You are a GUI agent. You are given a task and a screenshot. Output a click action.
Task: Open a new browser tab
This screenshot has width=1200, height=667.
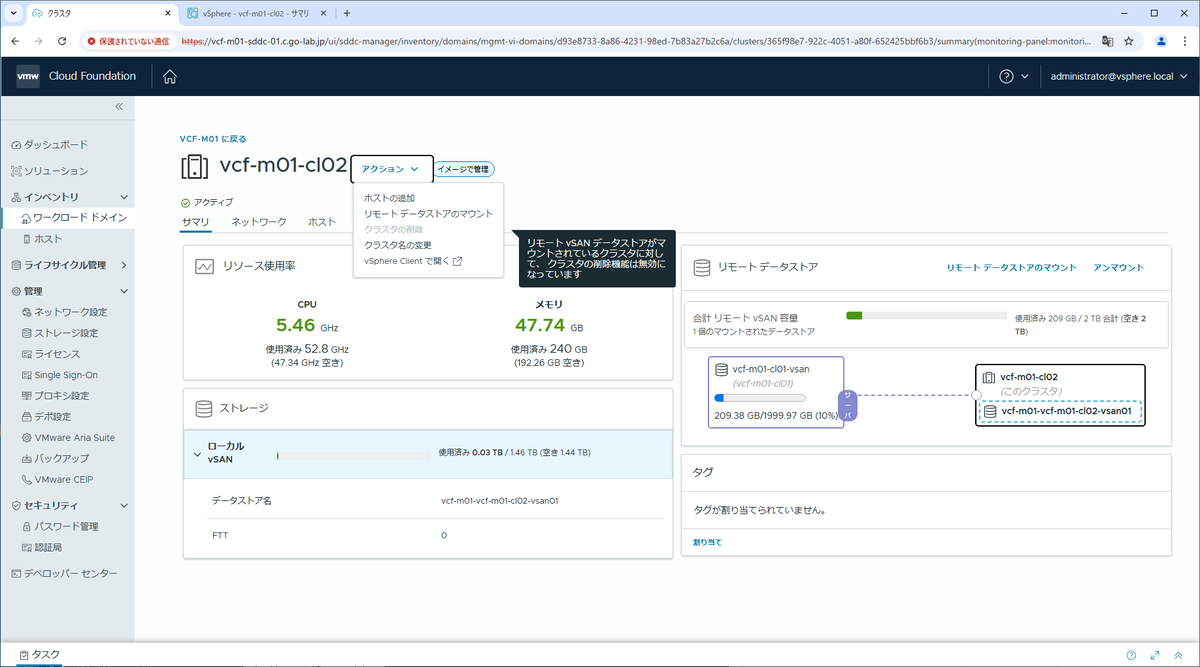coord(346,13)
